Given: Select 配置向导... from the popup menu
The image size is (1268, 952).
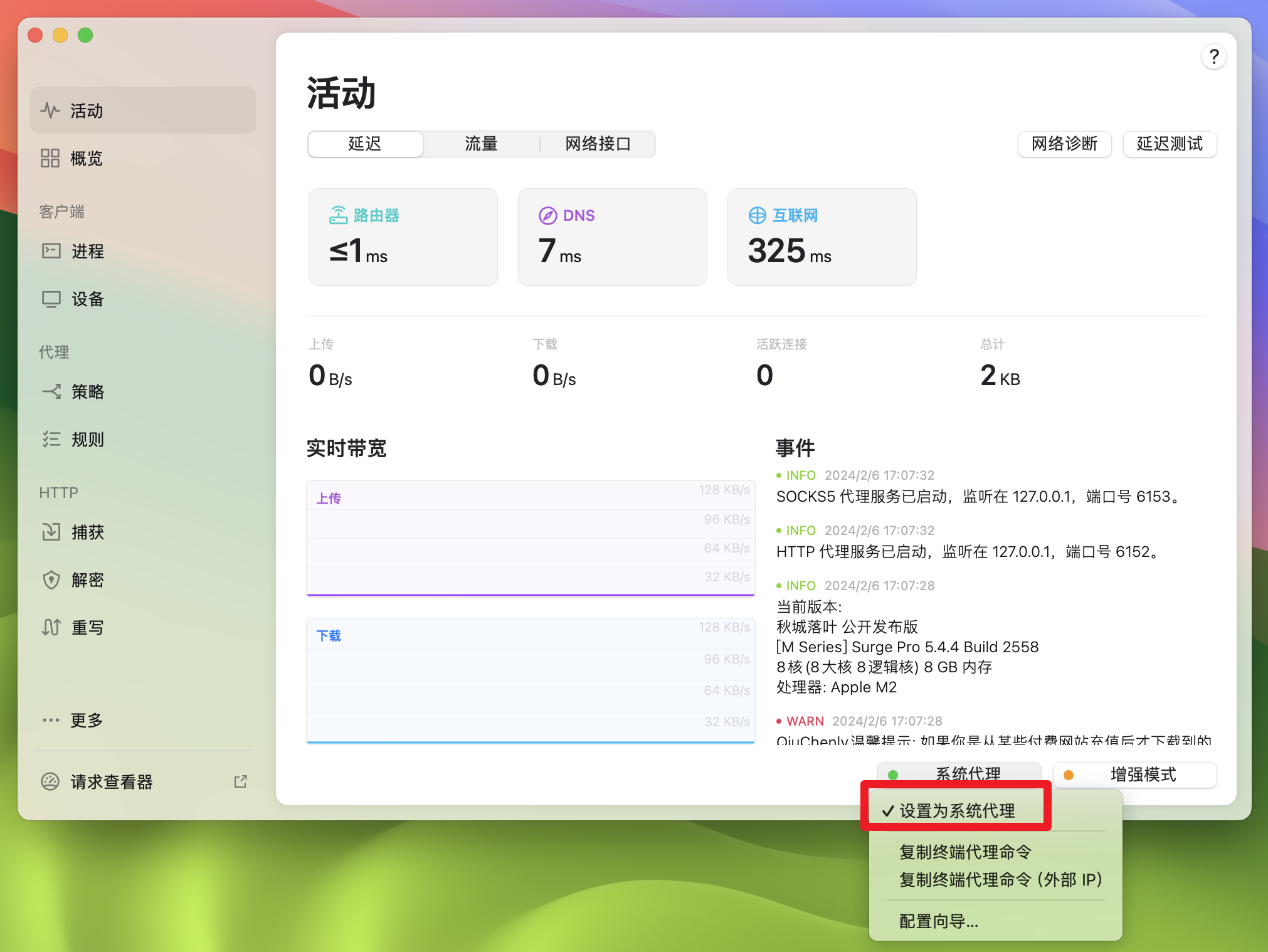Looking at the screenshot, I should pyautogui.click(x=938, y=921).
